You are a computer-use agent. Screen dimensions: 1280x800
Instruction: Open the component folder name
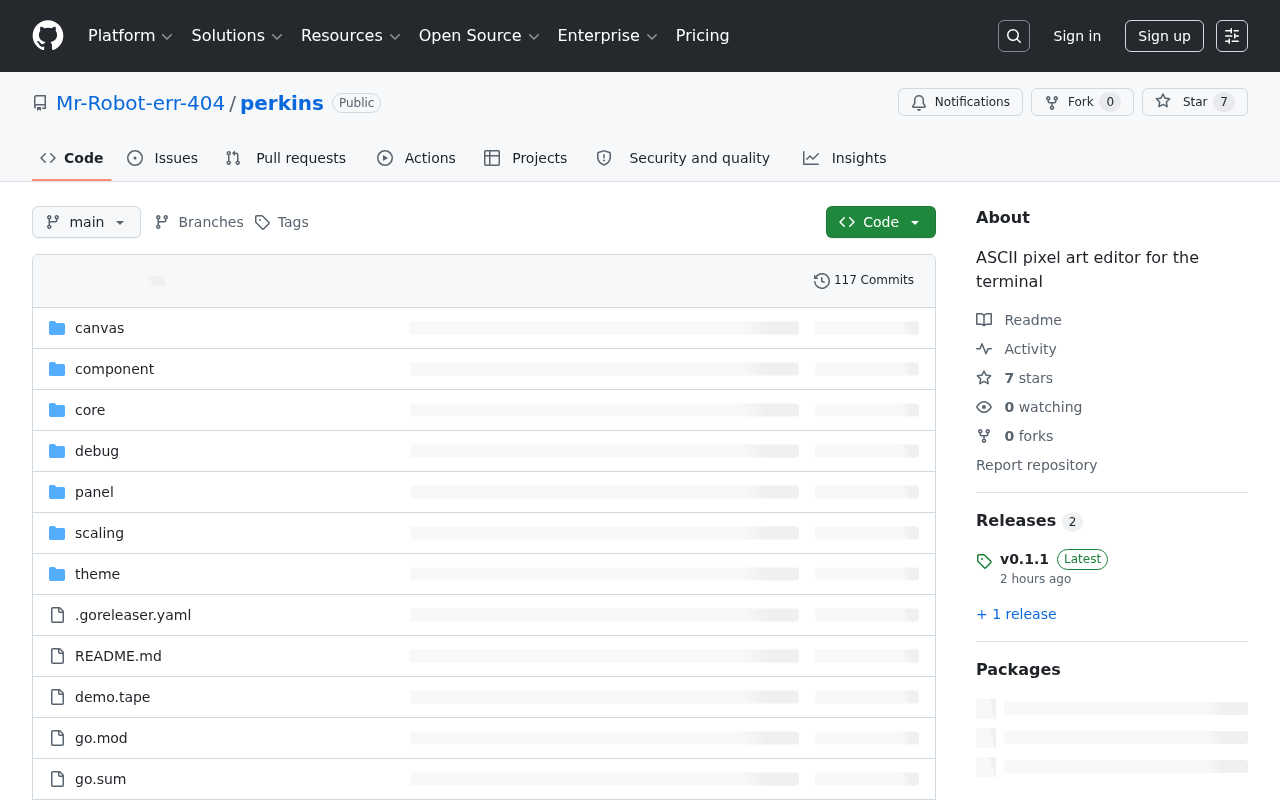click(x=114, y=369)
